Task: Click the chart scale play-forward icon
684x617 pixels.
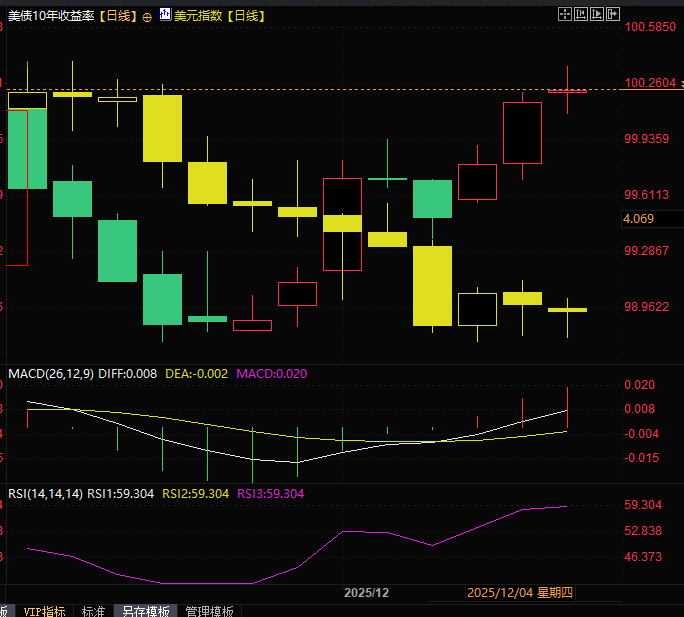Action: coord(597,14)
